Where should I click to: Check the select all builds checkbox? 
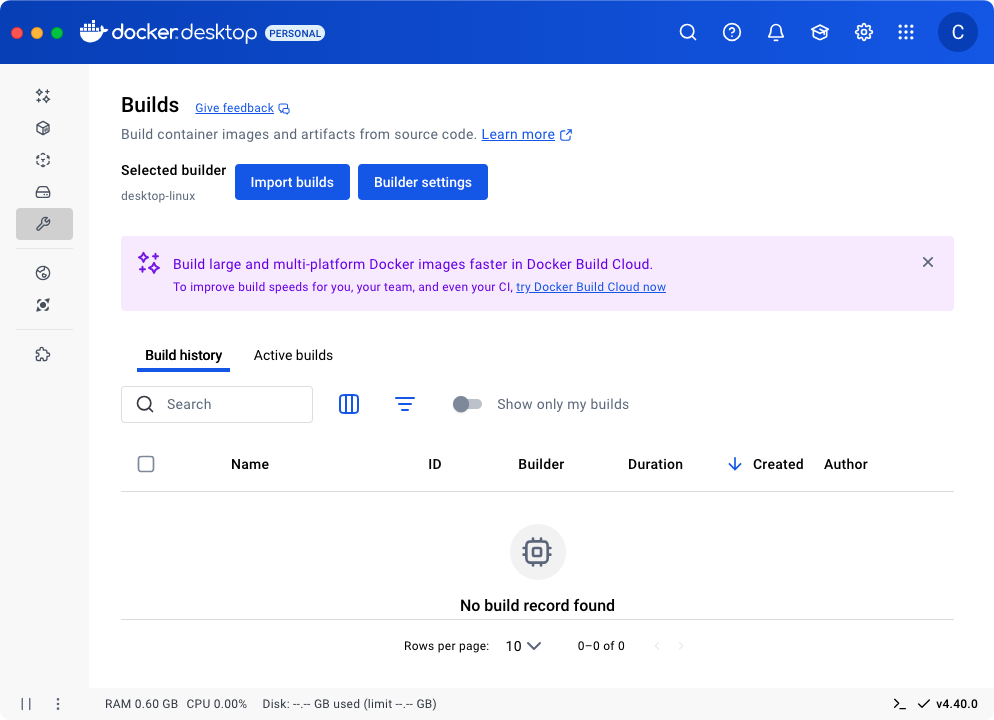coord(146,464)
